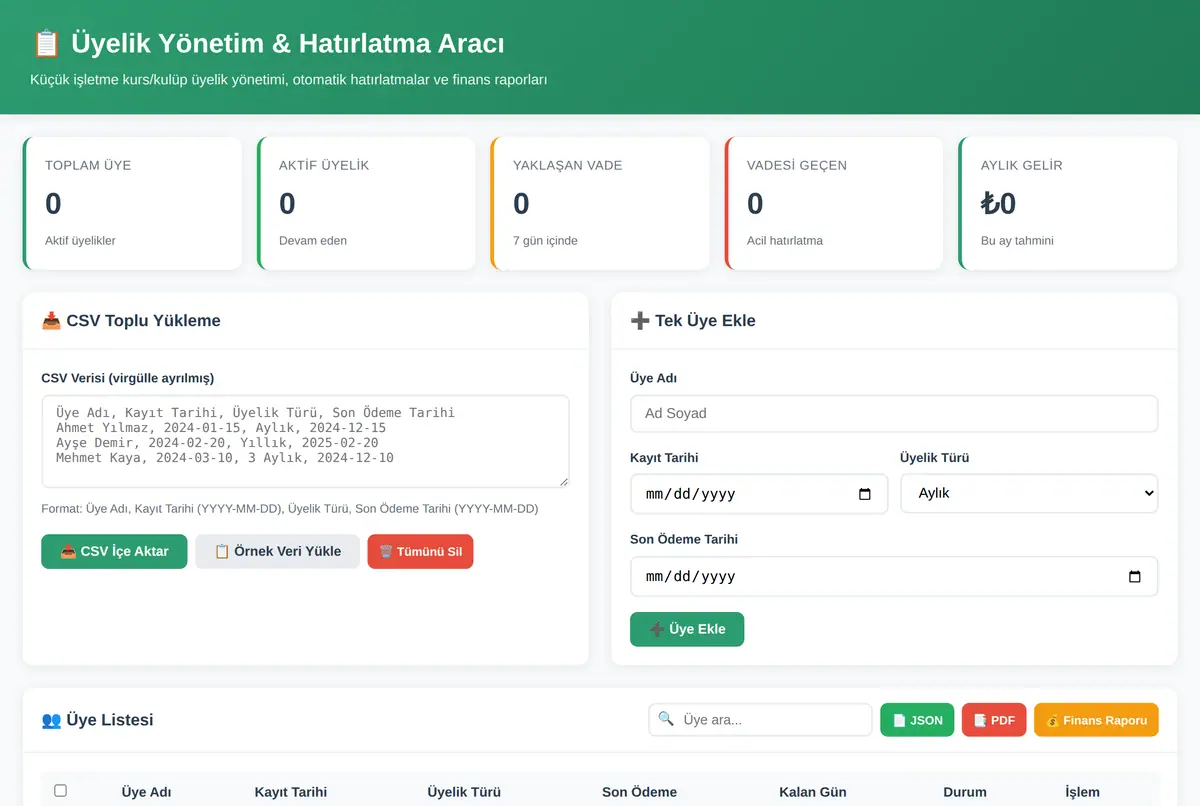
Task: Export member list as JSON
Action: [x=917, y=720]
